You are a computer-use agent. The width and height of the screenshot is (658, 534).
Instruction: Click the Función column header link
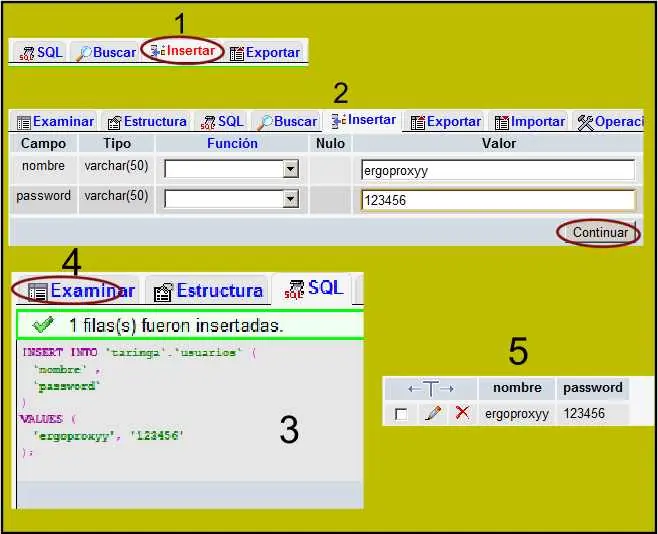[232, 143]
